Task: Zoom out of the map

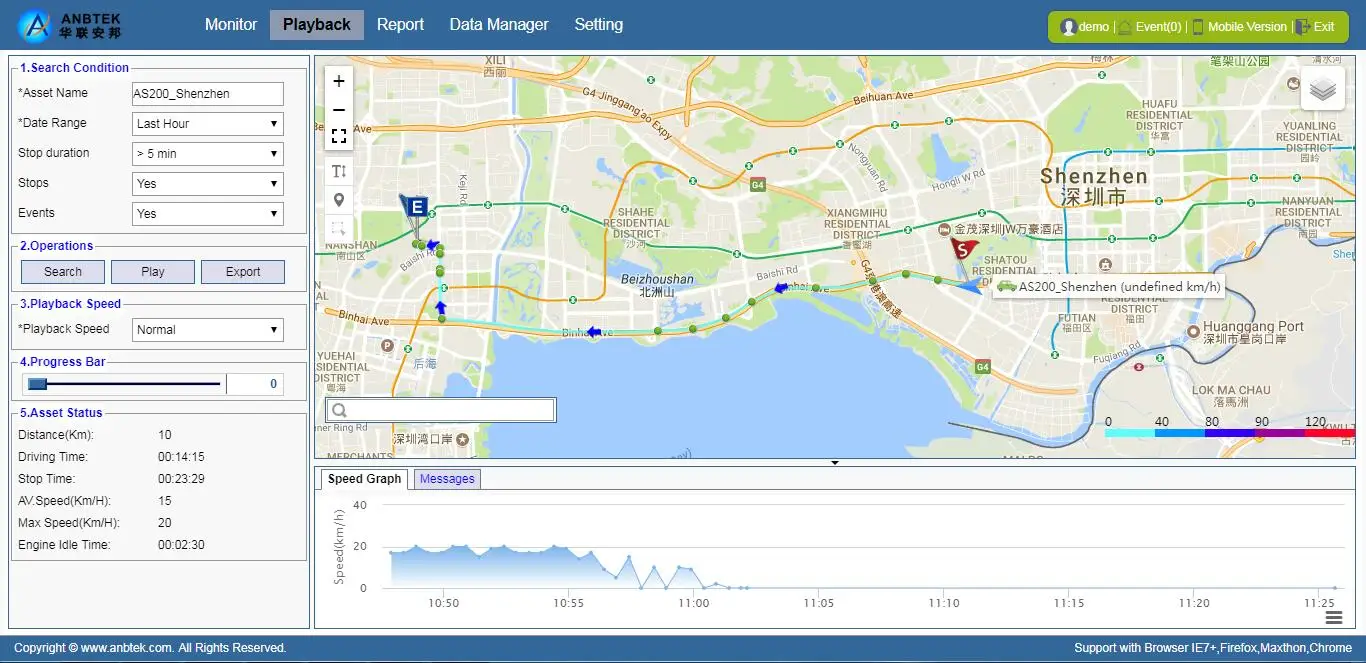Action: pyautogui.click(x=338, y=108)
